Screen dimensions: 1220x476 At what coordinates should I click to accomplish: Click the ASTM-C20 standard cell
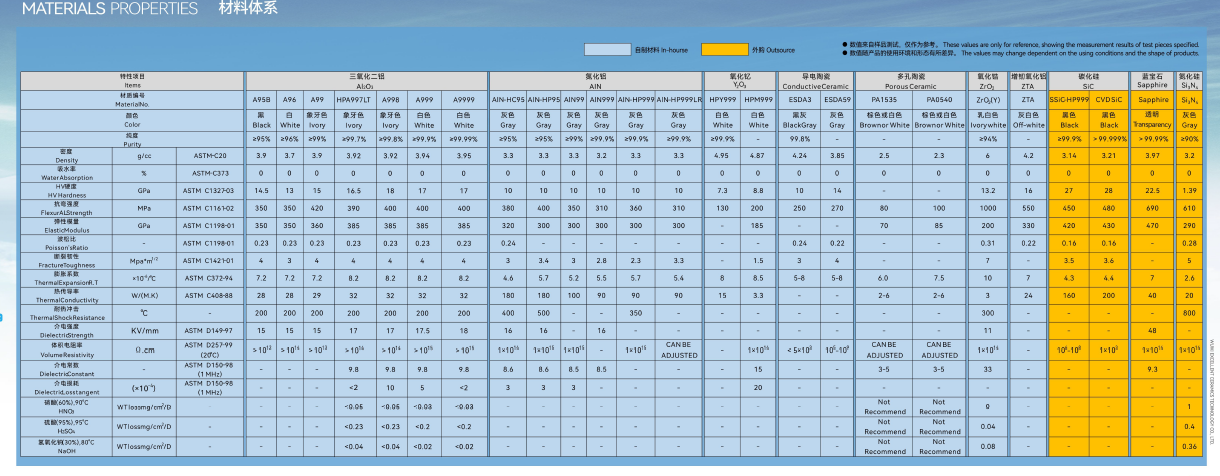208,157
